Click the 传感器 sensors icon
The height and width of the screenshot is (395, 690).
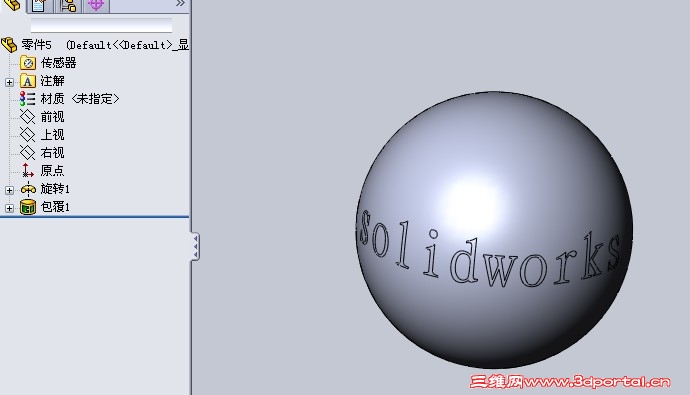[x=28, y=63]
